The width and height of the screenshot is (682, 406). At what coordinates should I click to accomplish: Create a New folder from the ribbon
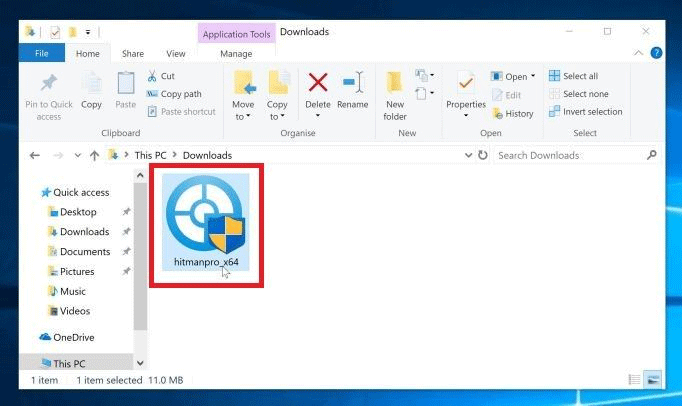(395, 96)
